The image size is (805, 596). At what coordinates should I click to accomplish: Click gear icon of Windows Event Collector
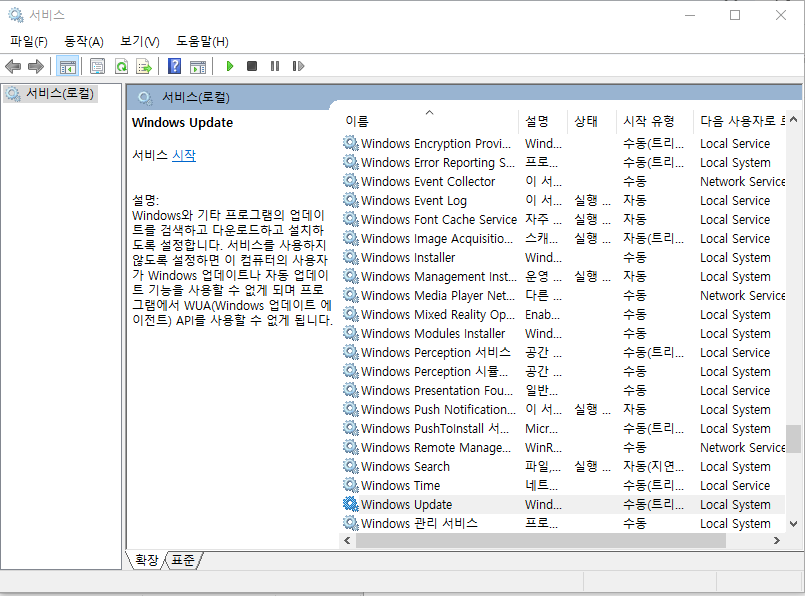[351, 181]
